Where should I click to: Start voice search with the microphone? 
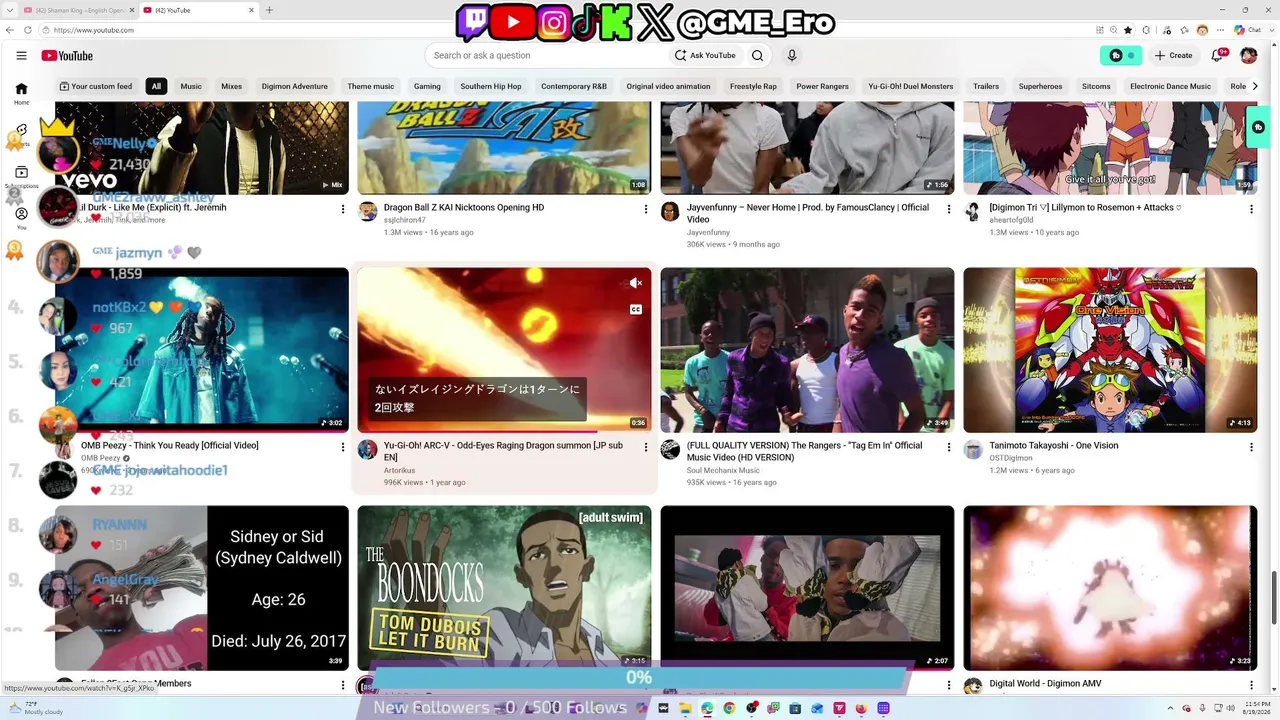792,56
